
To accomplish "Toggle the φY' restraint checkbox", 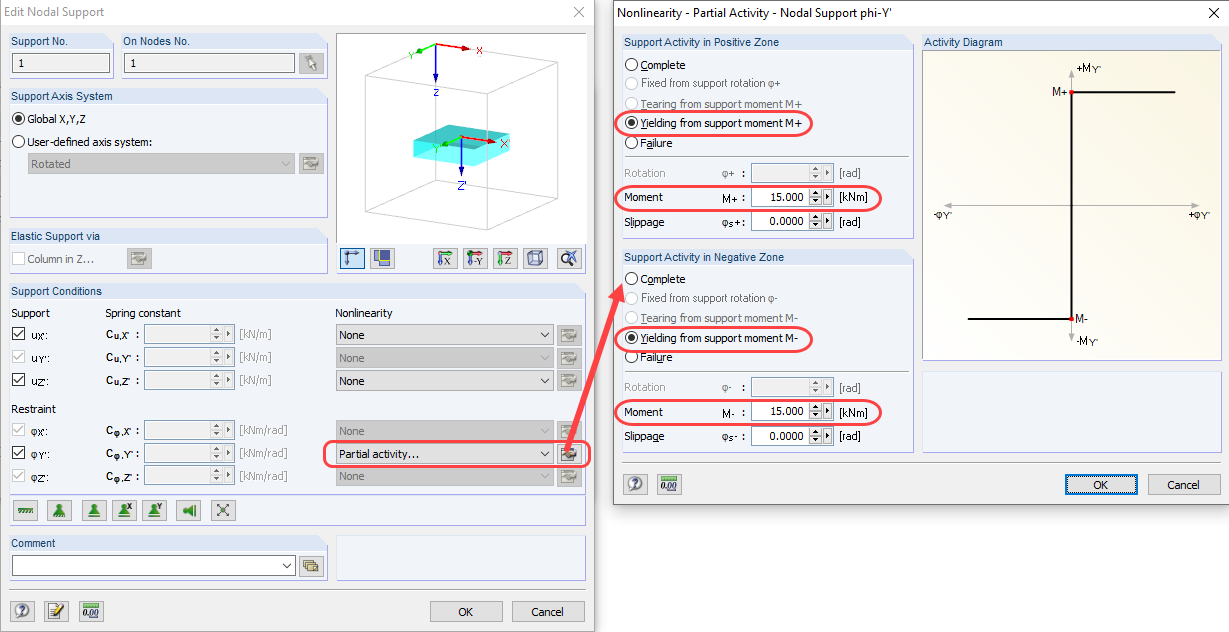I will coord(18,453).
